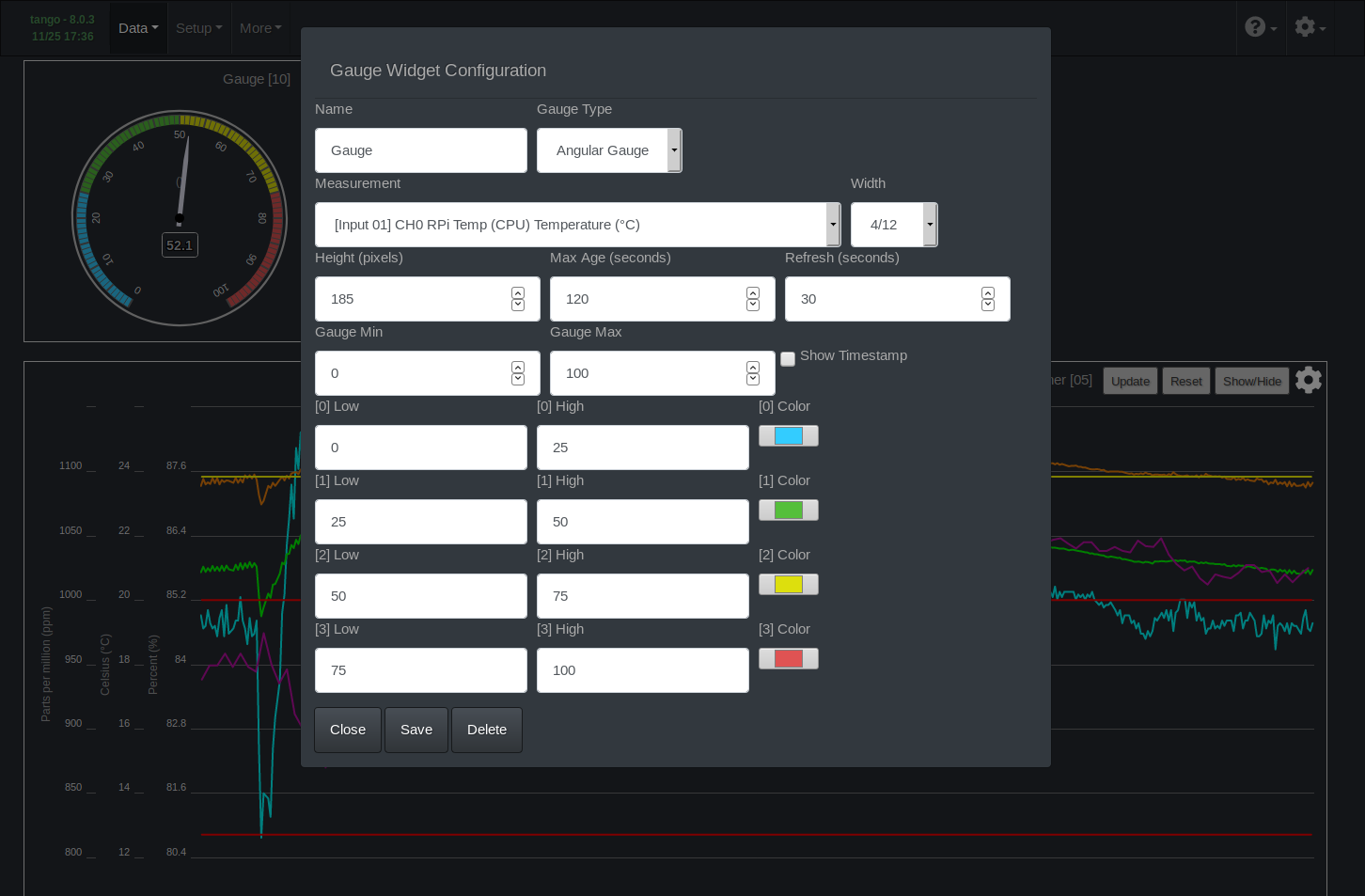Expand the Width 4/12 dropdown
Viewport: 1365px width, 896px height.
tap(929, 224)
